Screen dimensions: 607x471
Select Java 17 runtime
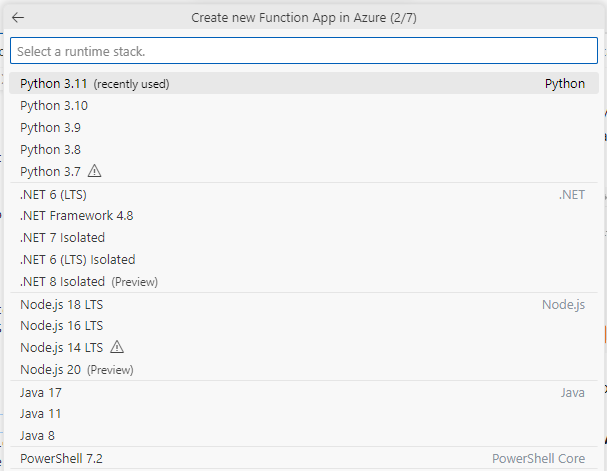coord(304,392)
